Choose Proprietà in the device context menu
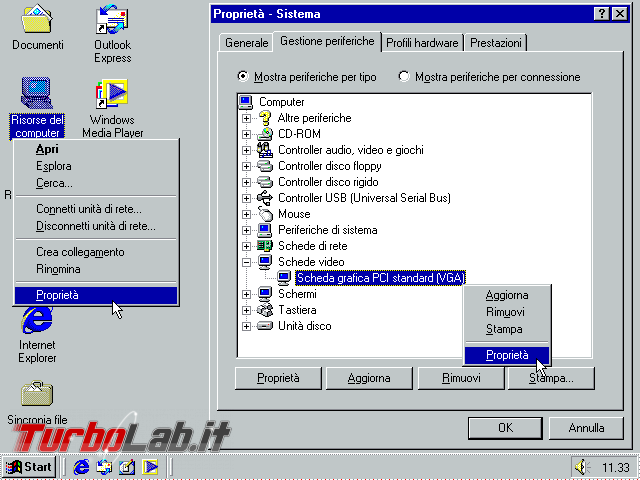This screenshot has height=480, width=640. click(507, 355)
